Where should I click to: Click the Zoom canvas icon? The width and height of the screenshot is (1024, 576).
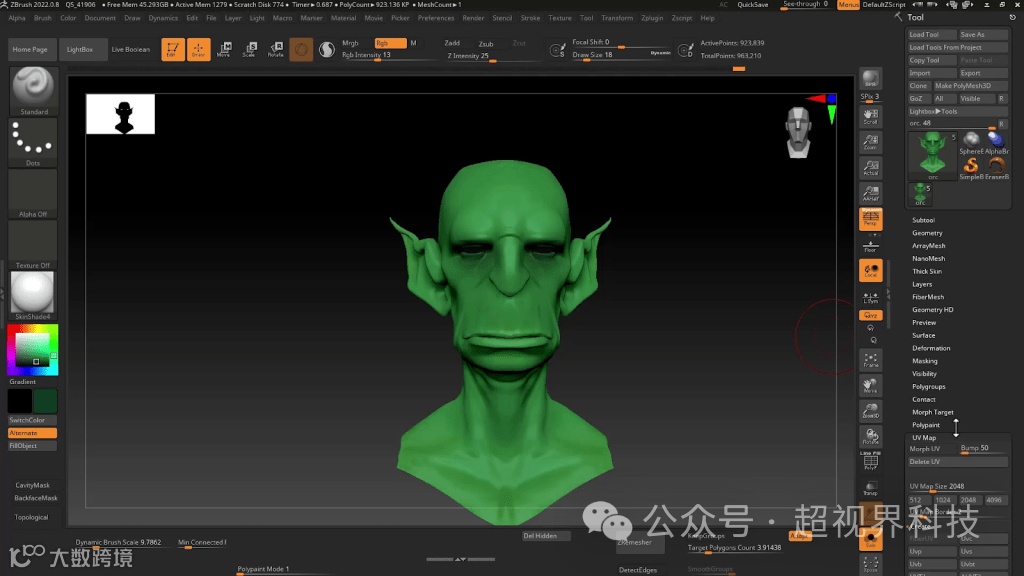pos(871,142)
